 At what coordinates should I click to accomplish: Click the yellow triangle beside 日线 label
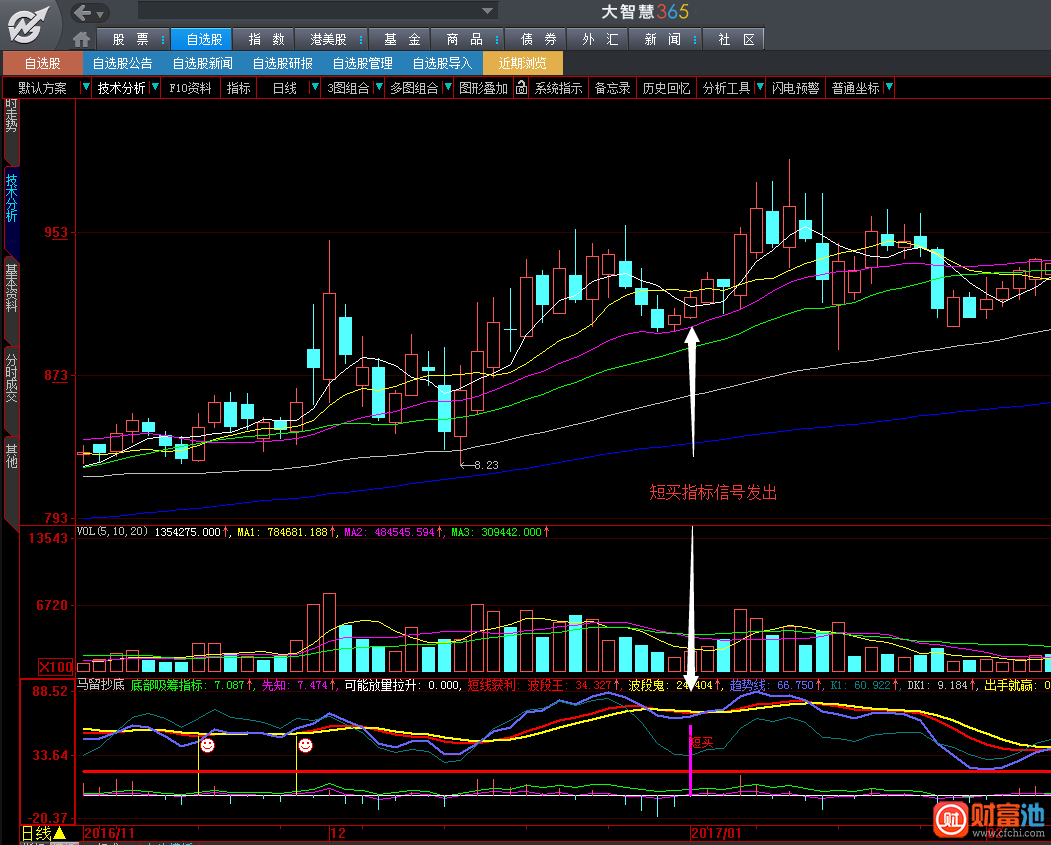[59, 833]
